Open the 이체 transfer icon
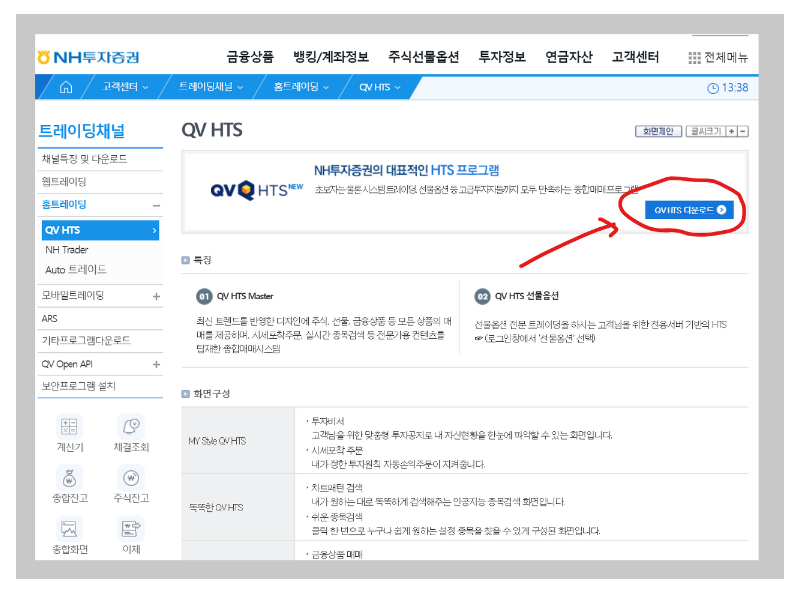Image resolution: width=798 pixels, height=590 pixels. (x=131, y=529)
